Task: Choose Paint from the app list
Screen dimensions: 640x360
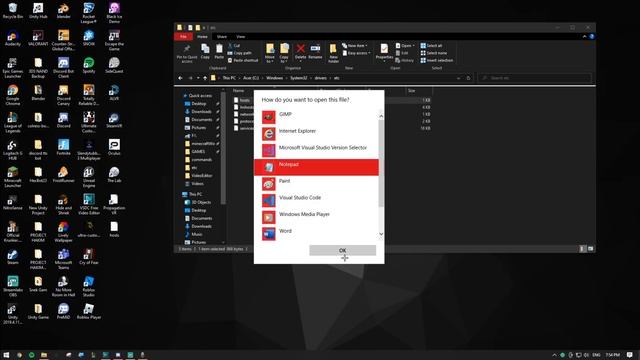Action: pos(316,184)
